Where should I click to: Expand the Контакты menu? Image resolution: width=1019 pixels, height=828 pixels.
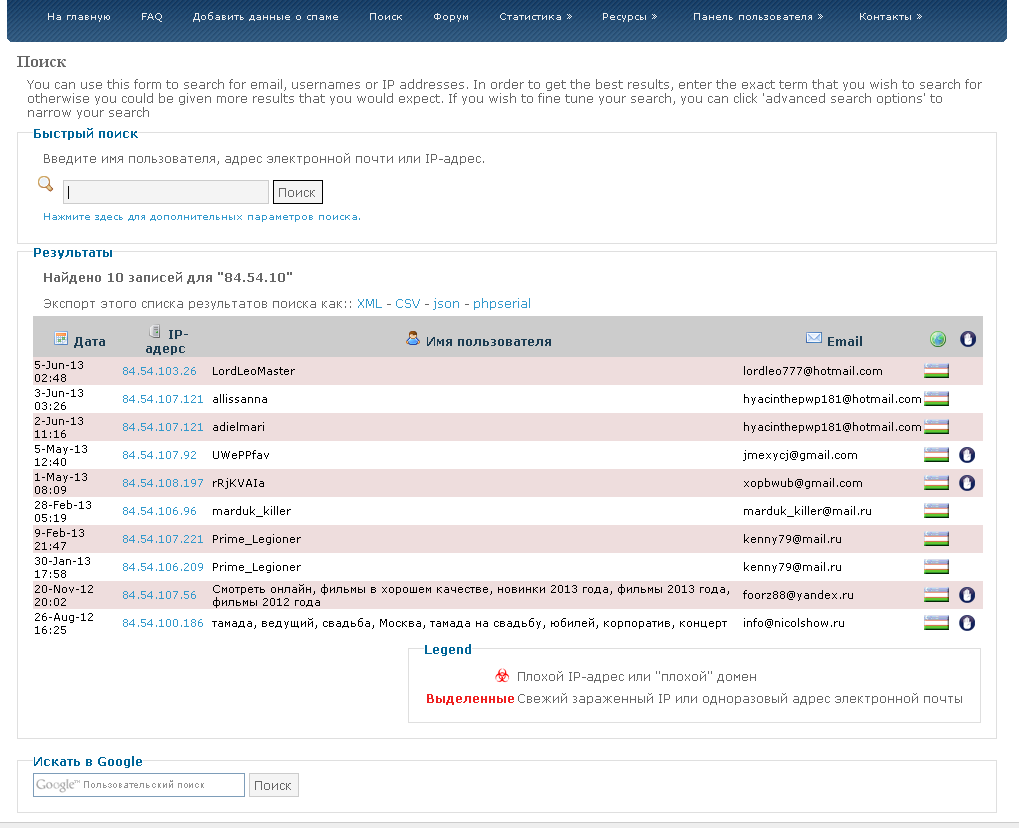coord(890,17)
